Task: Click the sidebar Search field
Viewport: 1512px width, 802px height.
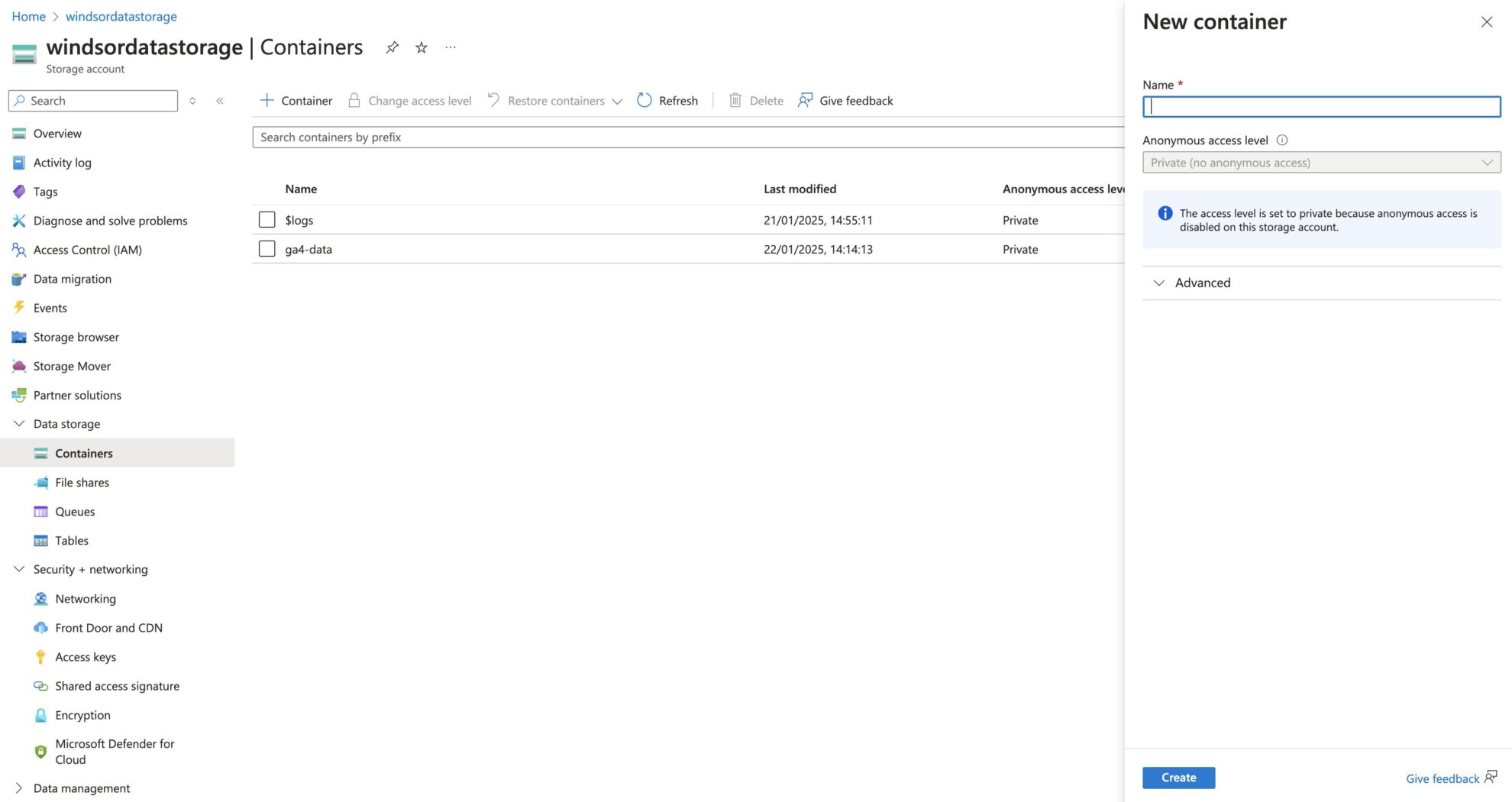Action: pos(93,101)
